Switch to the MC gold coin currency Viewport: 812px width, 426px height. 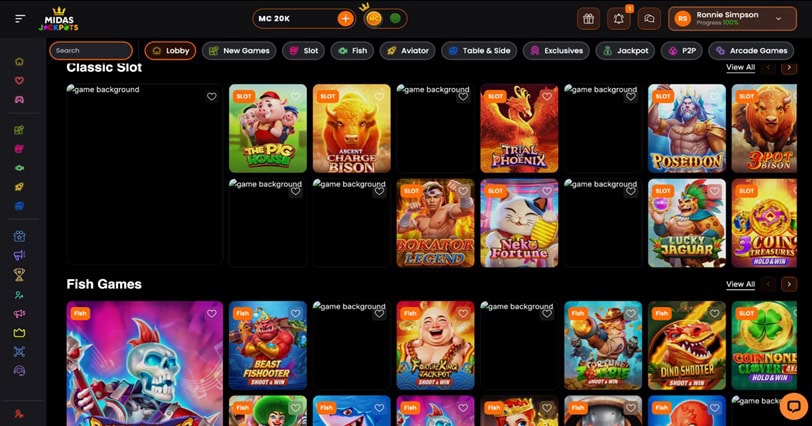(x=374, y=19)
